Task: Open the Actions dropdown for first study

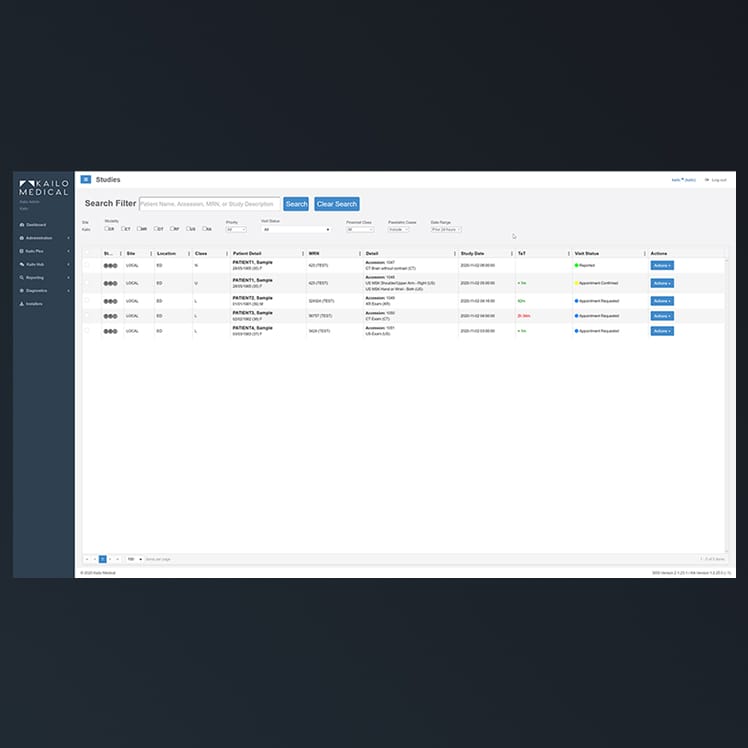Action: [662, 266]
